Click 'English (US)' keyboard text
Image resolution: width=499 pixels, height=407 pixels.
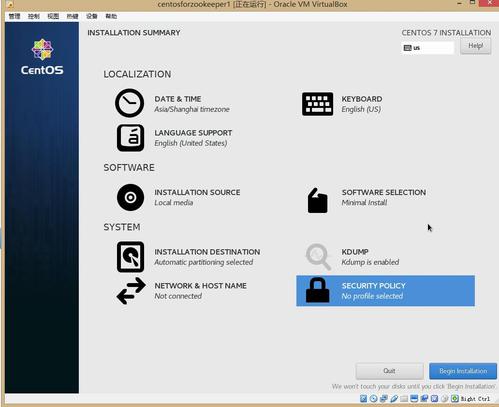pos(361,109)
